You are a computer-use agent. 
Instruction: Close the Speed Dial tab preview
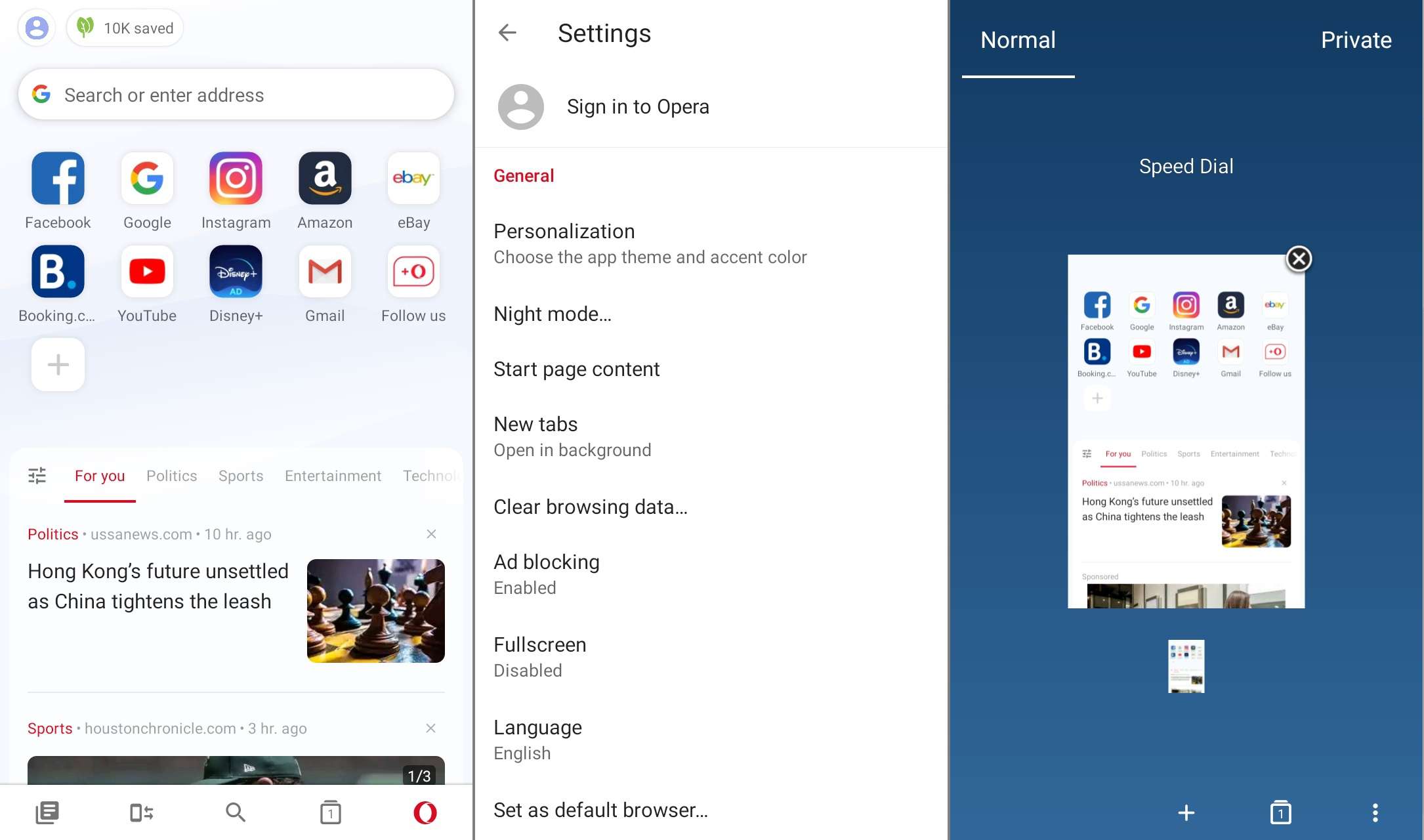point(1299,259)
